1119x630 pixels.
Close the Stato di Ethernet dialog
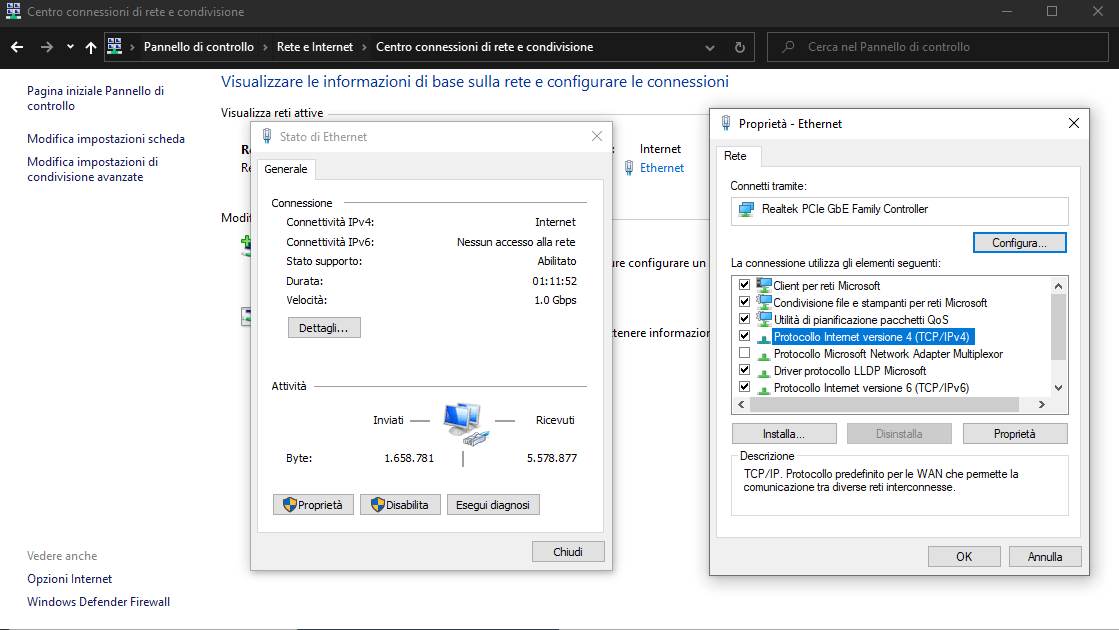tap(597, 136)
